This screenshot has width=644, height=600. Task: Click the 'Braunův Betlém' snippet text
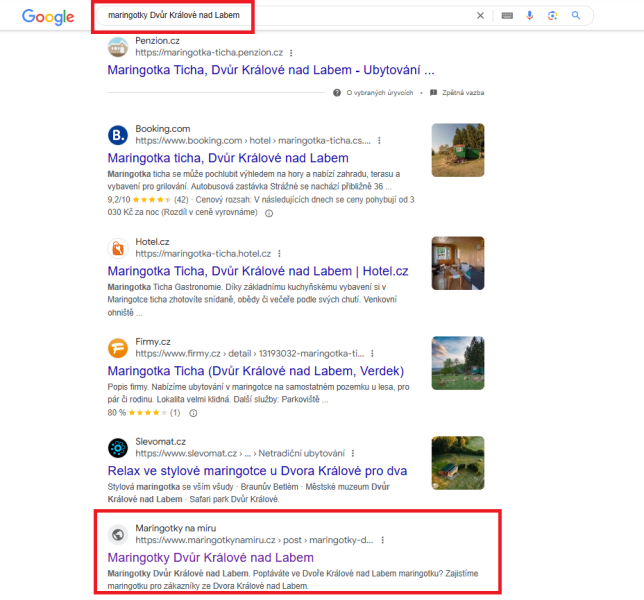point(269,487)
